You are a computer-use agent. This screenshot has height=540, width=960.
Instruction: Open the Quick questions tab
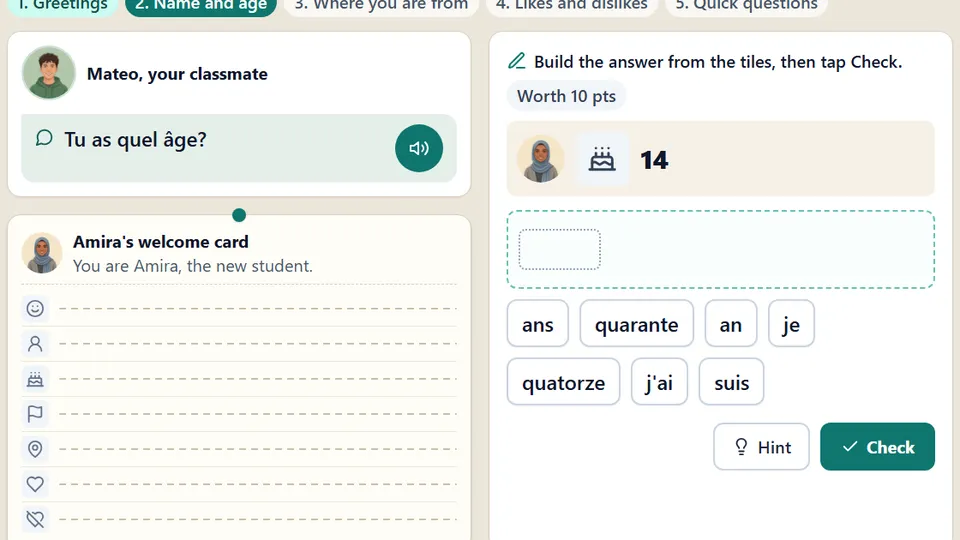[x=746, y=6]
